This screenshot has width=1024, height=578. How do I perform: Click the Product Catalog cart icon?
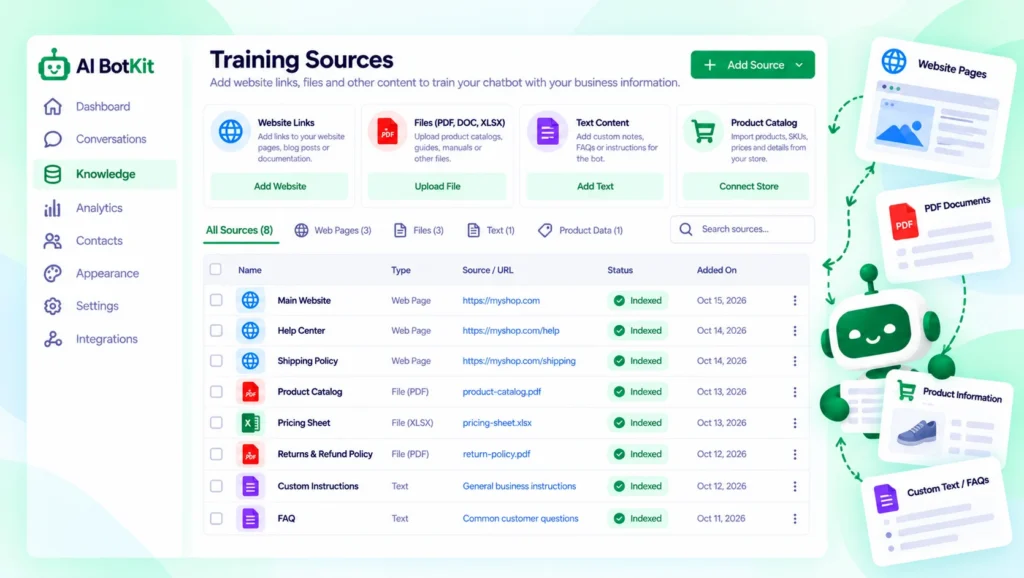click(703, 131)
